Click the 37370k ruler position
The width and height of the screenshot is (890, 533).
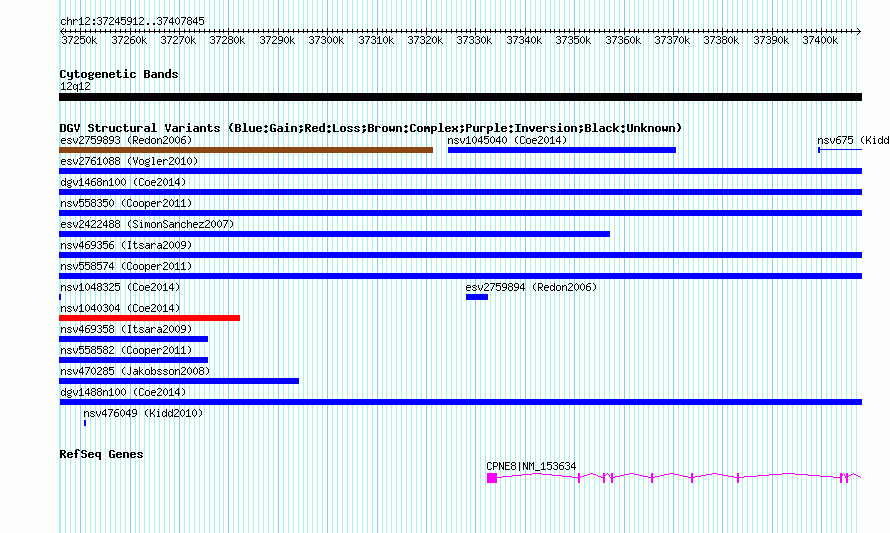(672, 40)
